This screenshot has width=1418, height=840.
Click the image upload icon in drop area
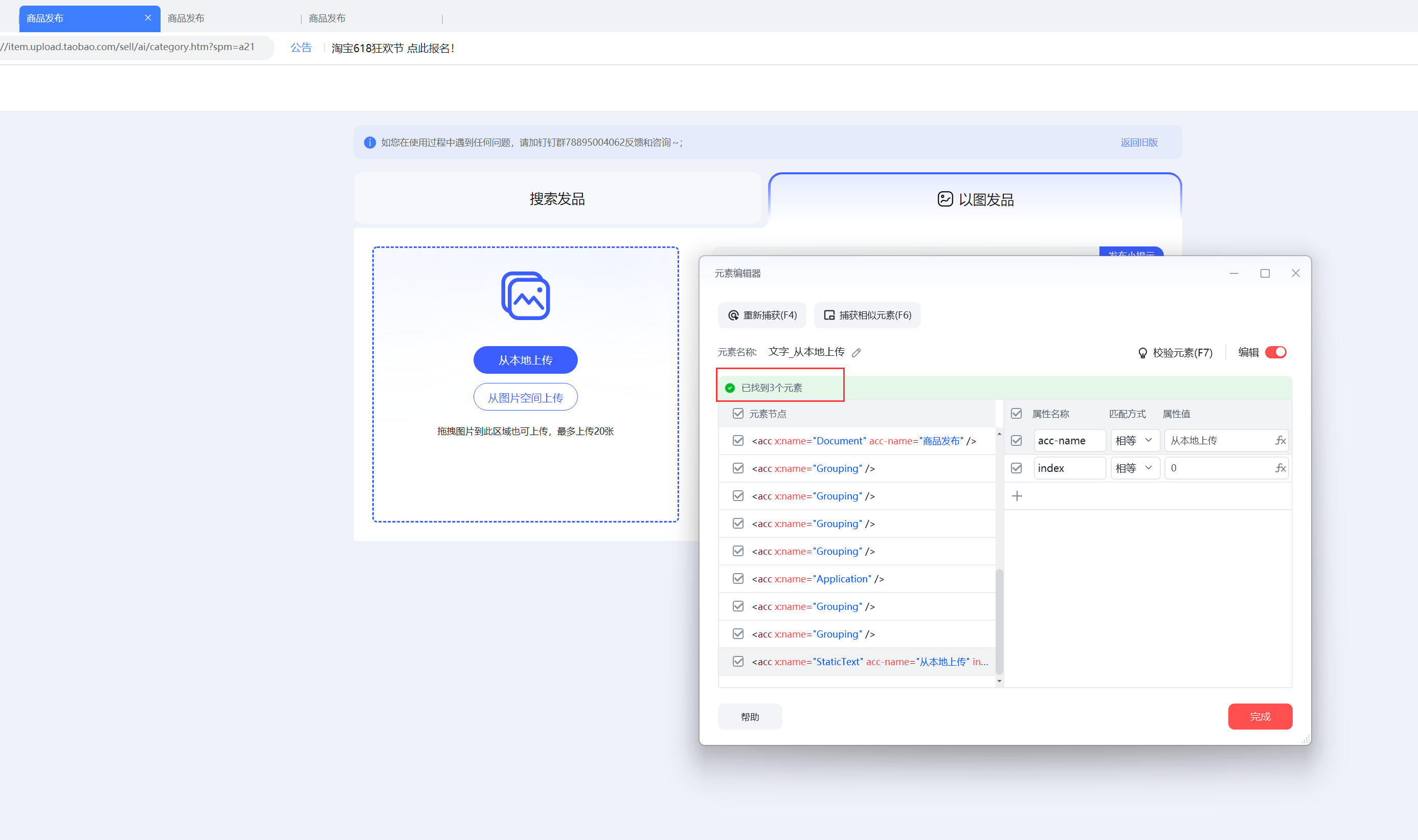pos(525,296)
